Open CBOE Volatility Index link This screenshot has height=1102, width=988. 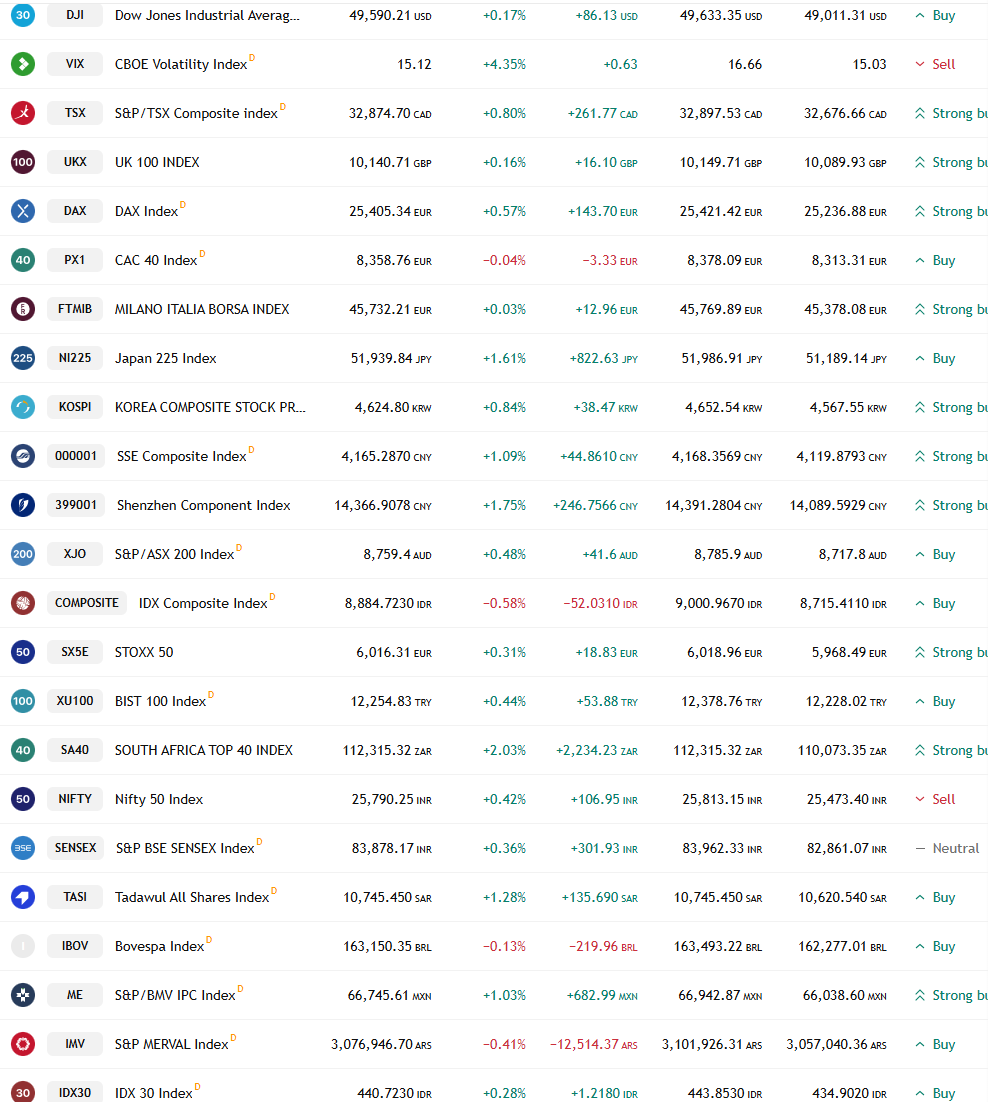[181, 64]
